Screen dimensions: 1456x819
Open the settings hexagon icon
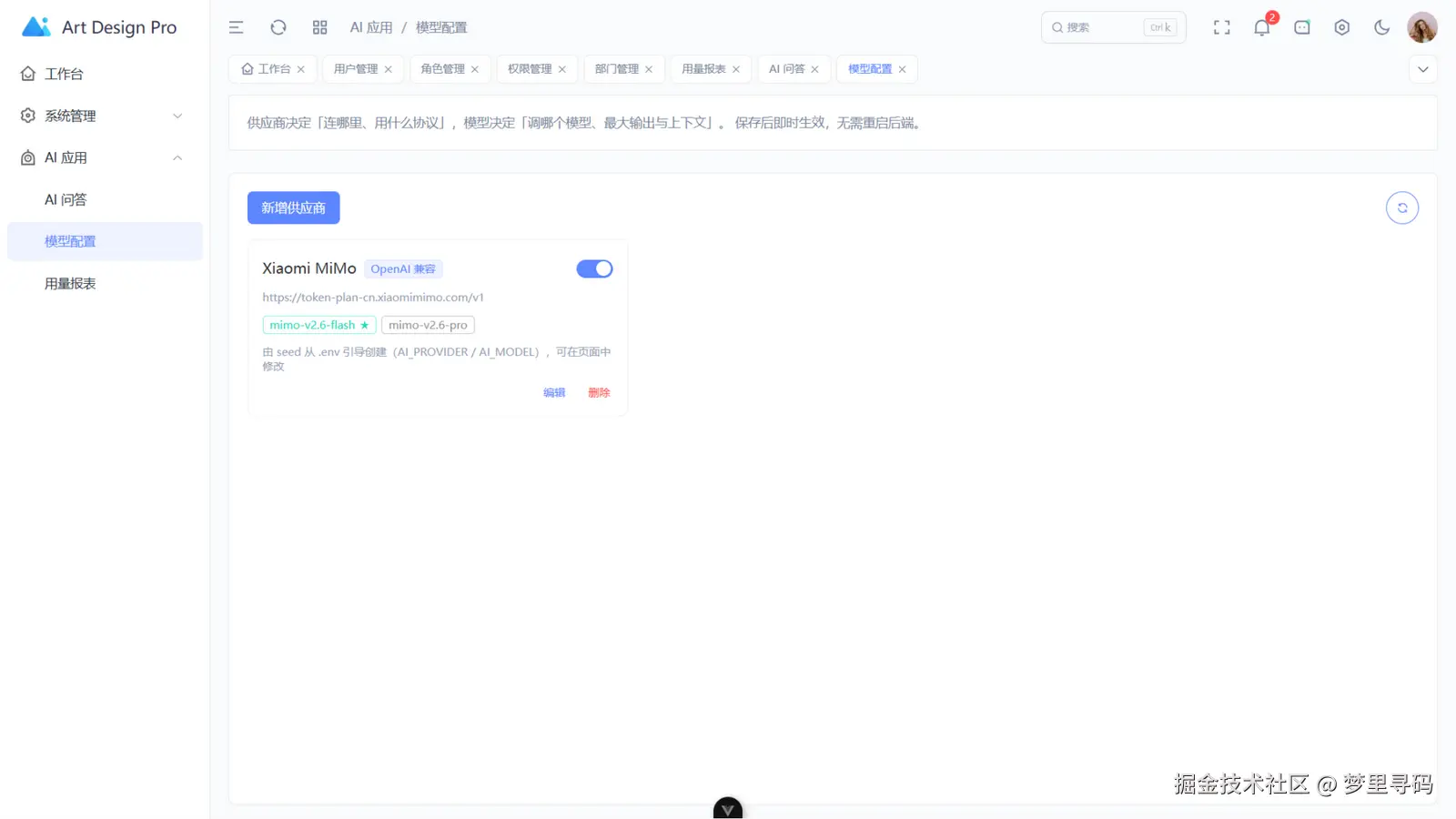(x=1342, y=27)
